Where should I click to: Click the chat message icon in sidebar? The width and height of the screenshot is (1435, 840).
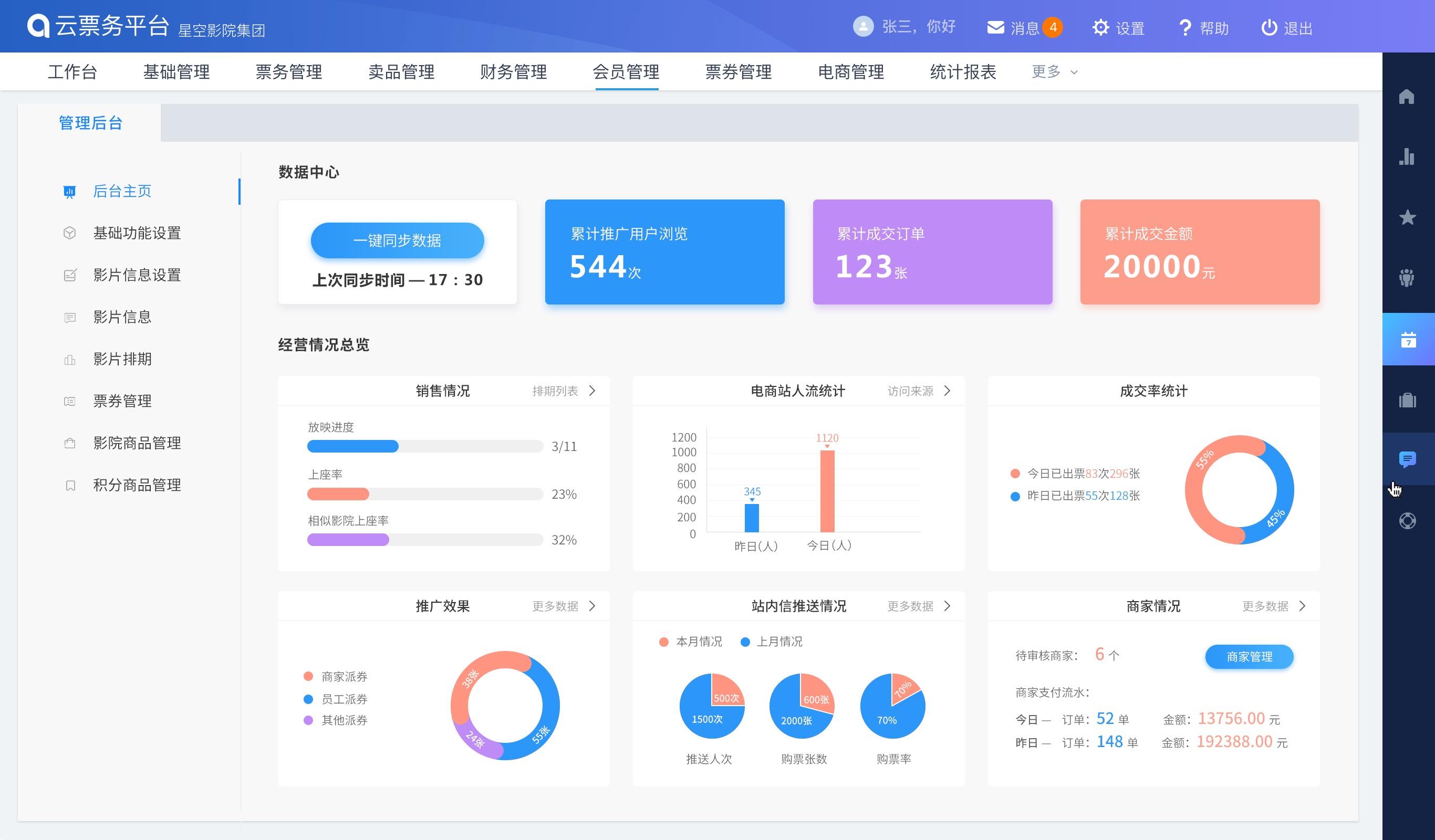click(x=1407, y=459)
